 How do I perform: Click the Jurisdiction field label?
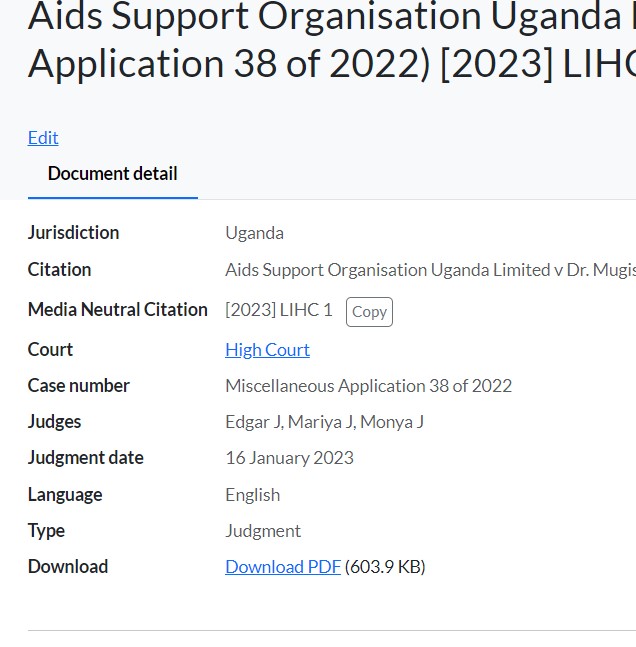[x=73, y=233]
